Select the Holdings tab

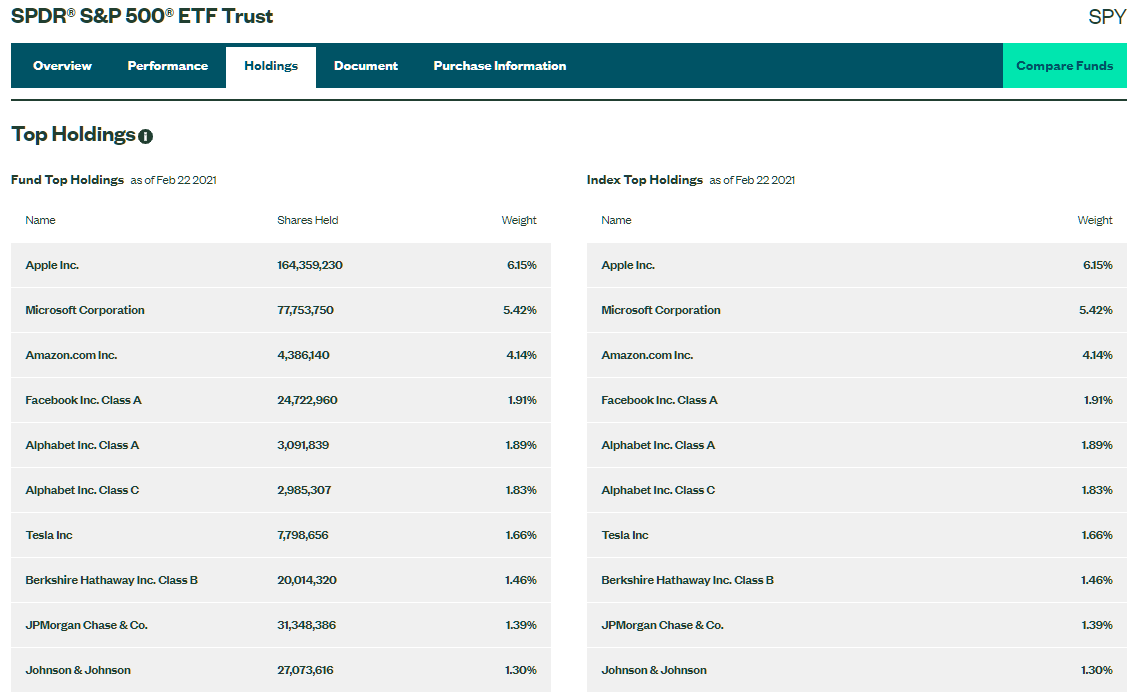click(x=271, y=66)
